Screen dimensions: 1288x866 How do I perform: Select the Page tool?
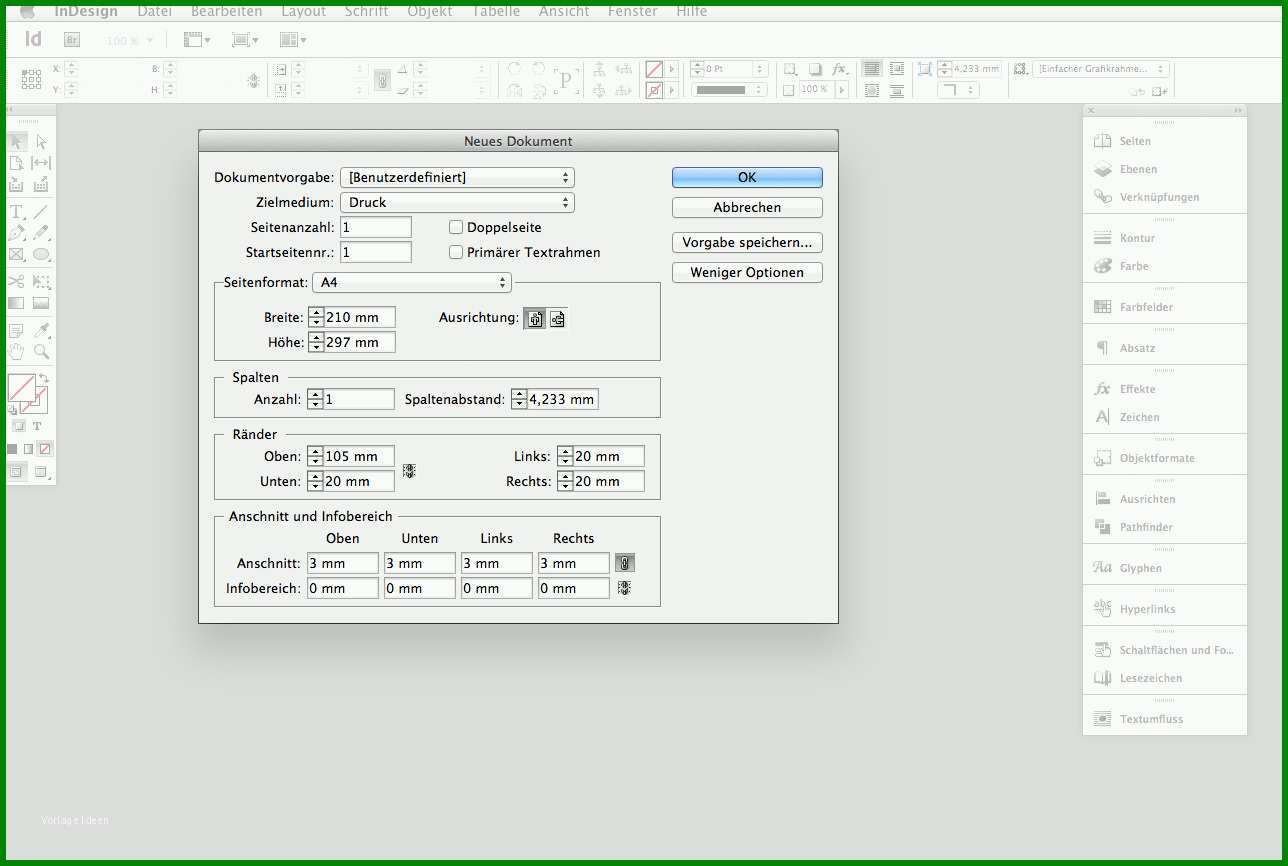(17, 163)
